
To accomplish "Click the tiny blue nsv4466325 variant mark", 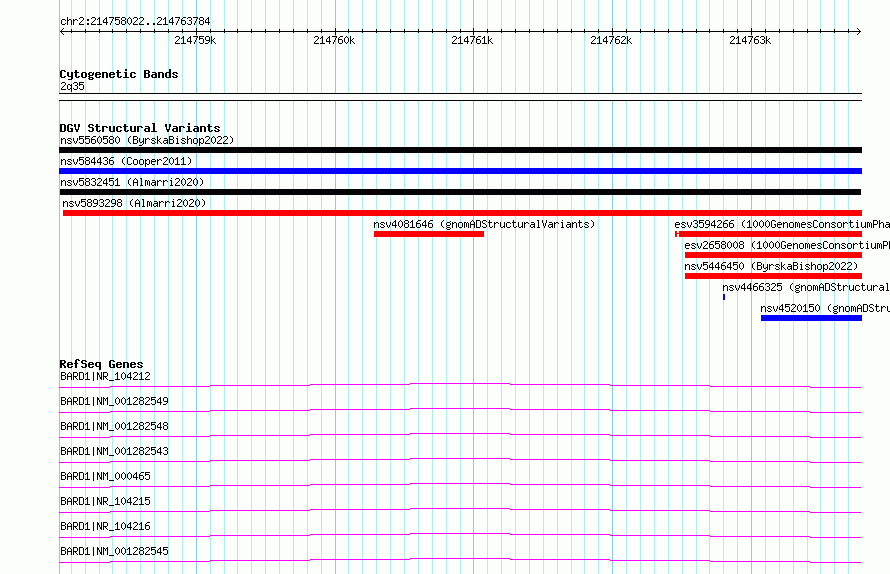I will [724, 297].
